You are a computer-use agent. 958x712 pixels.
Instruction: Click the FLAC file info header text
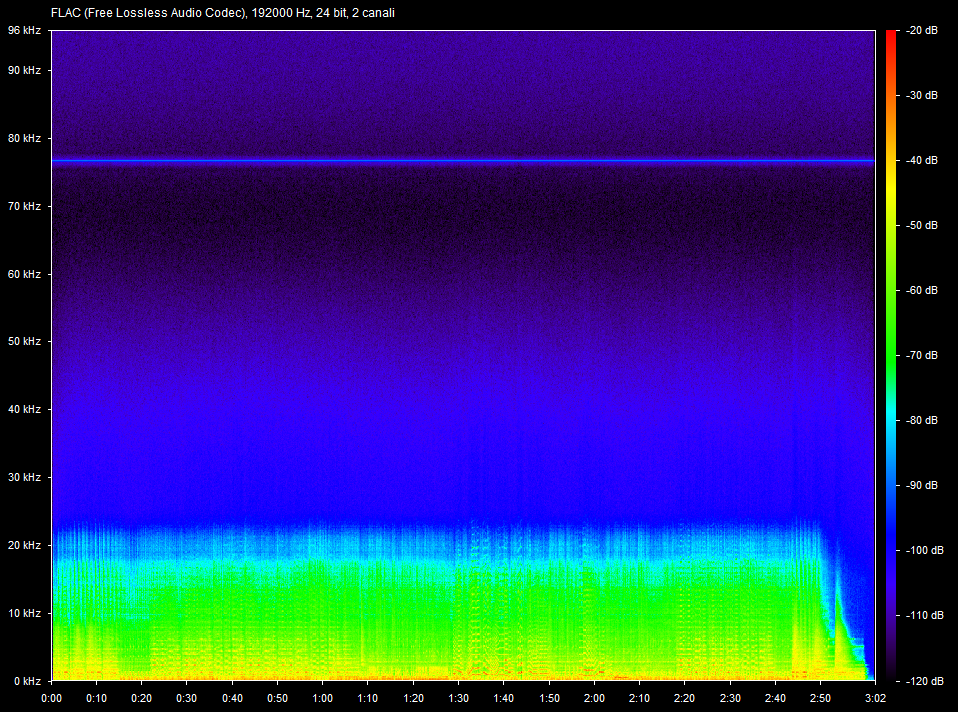pyautogui.click(x=223, y=13)
